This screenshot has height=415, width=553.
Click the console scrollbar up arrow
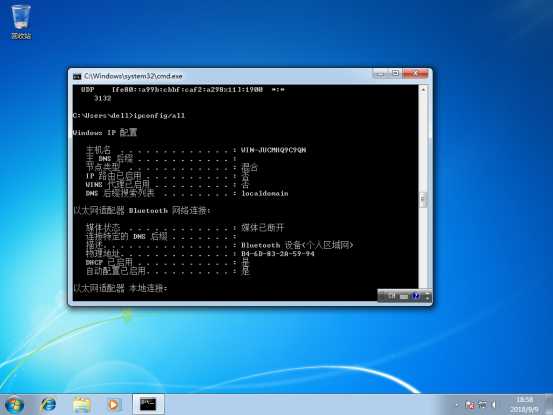pyautogui.click(x=423, y=90)
